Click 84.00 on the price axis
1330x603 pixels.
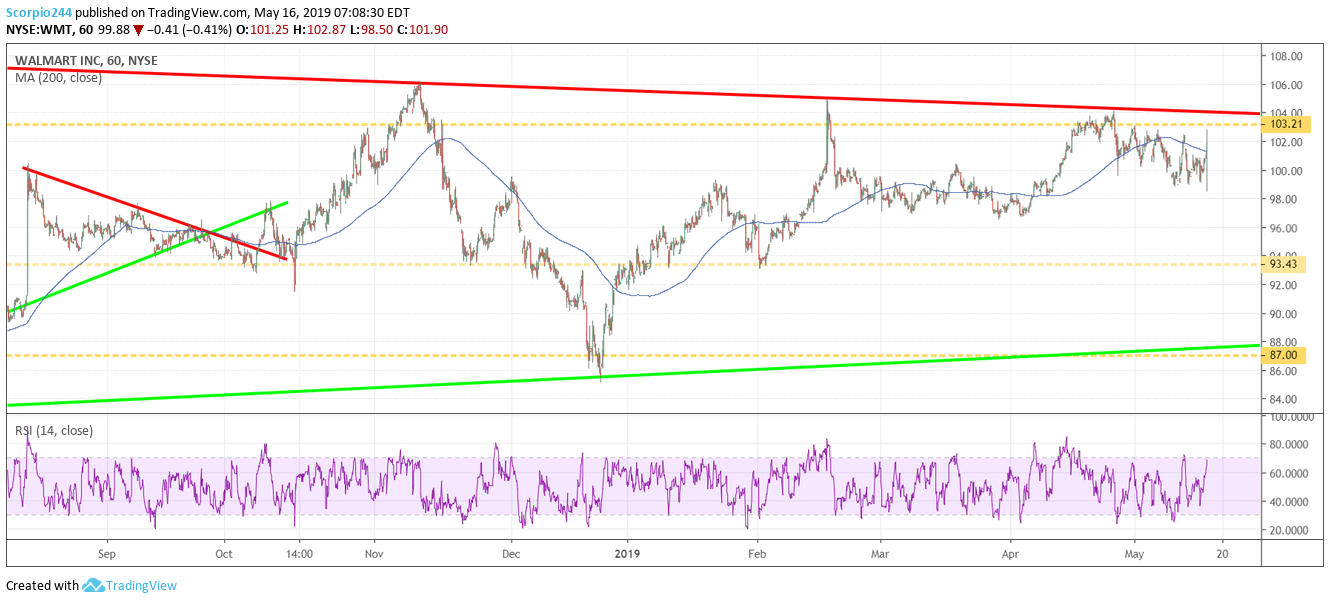point(1284,400)
